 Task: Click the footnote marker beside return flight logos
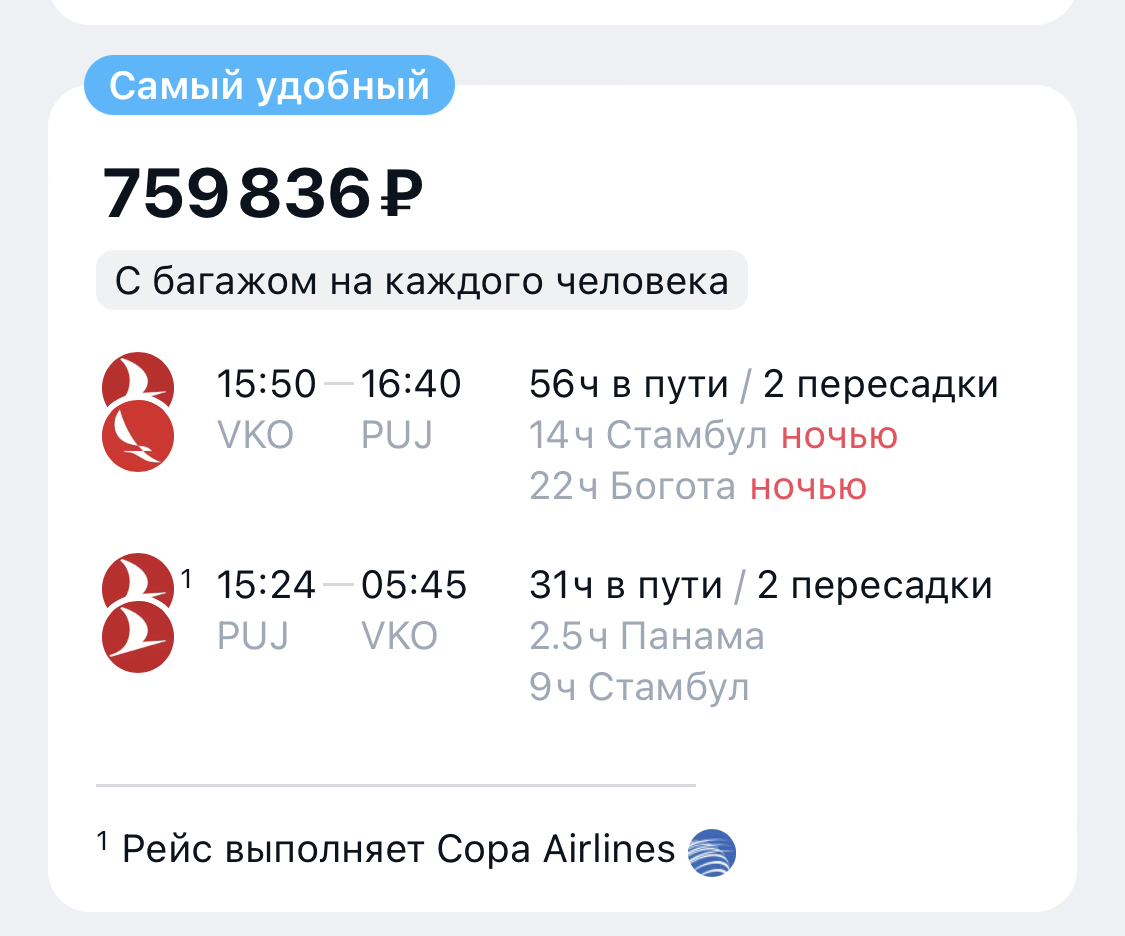click(x=185, y=577)
